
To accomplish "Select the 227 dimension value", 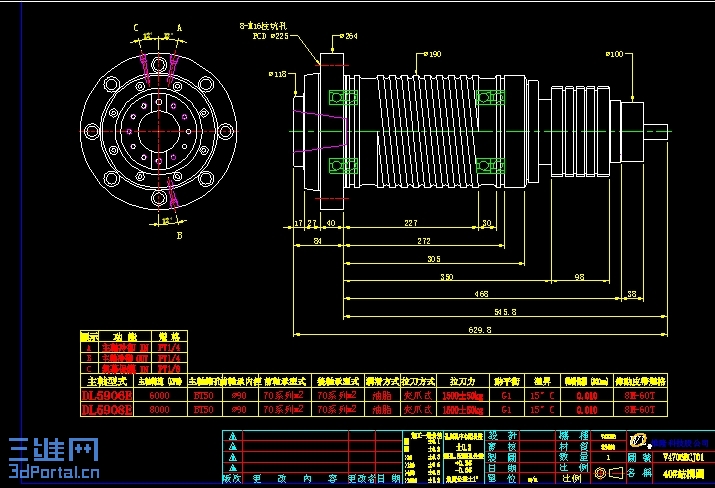I will coord(411,223).
